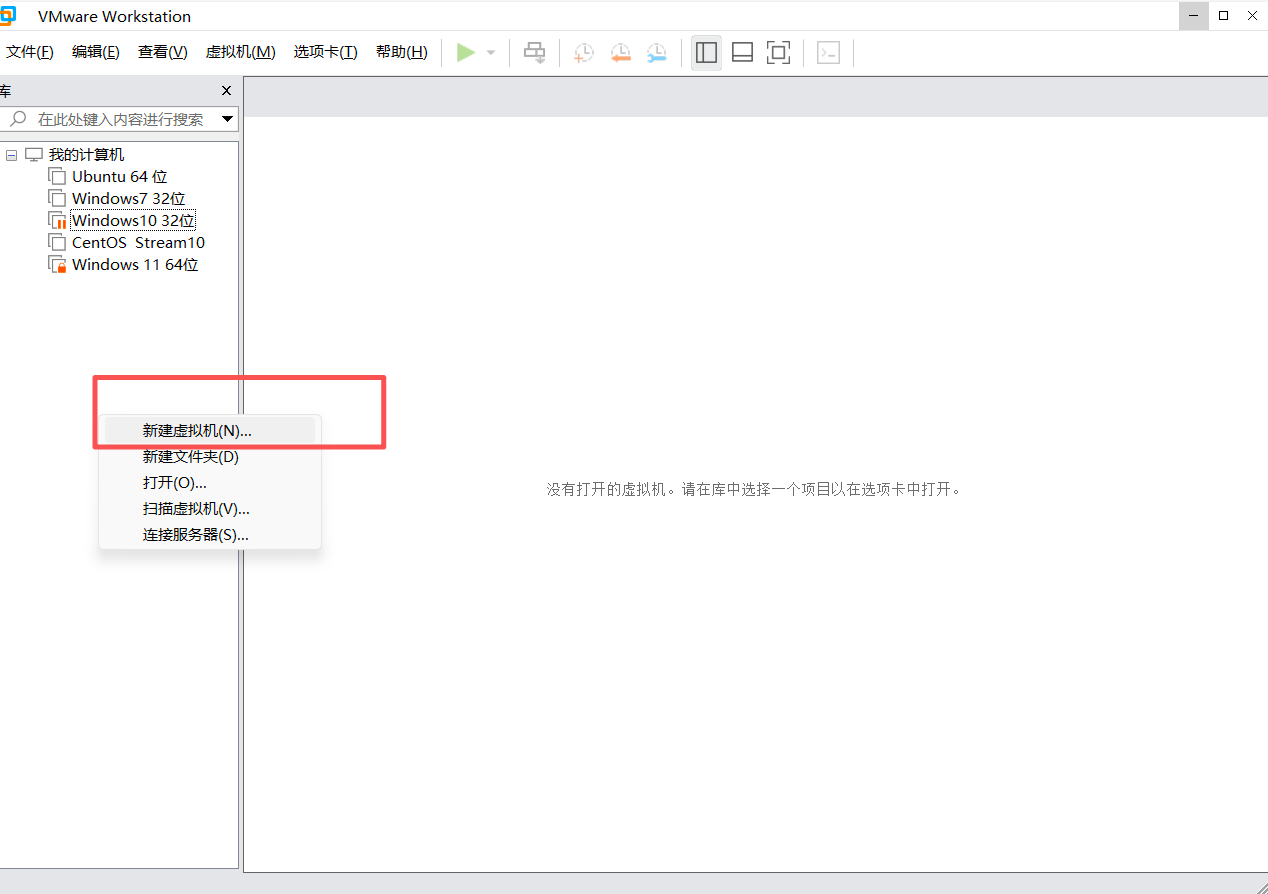Open the 编辑(E) menu
Image resolution: width=1268 pixels, height=894 pixels.
96,53
